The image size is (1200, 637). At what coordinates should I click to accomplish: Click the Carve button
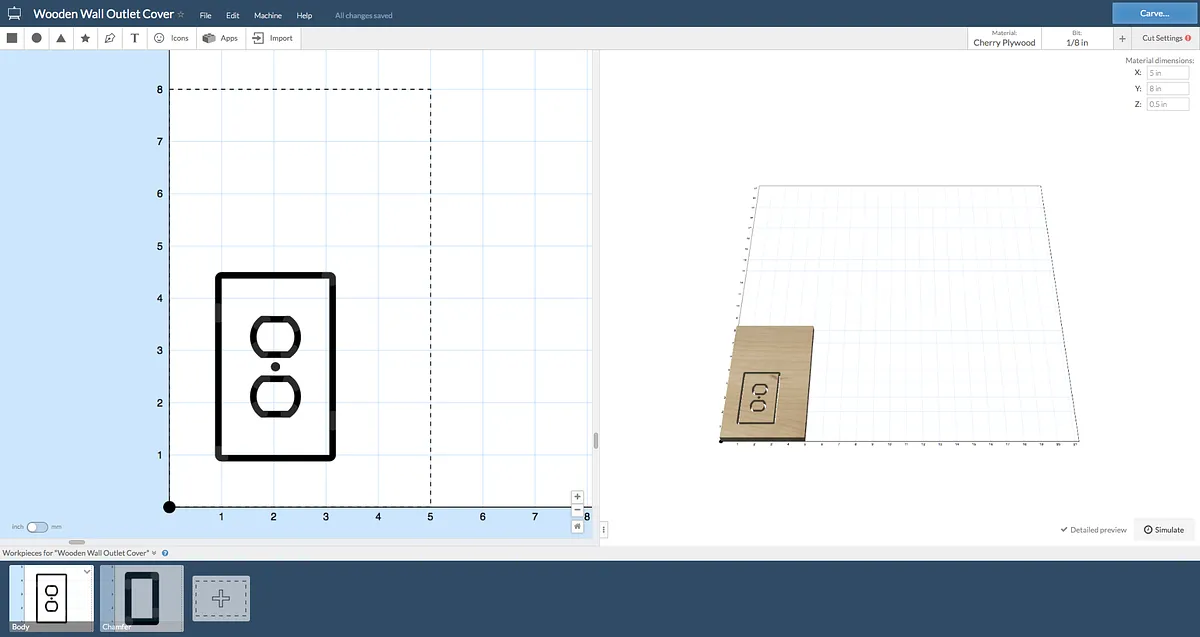(1154, 13)
